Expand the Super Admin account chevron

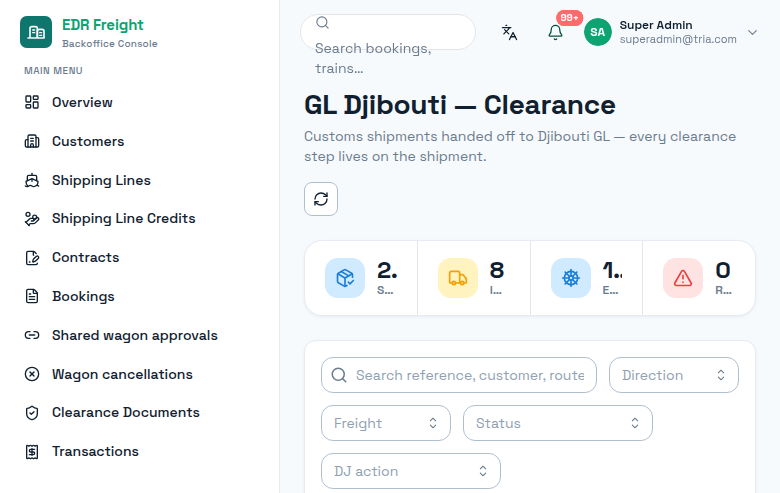coord(752,32)
